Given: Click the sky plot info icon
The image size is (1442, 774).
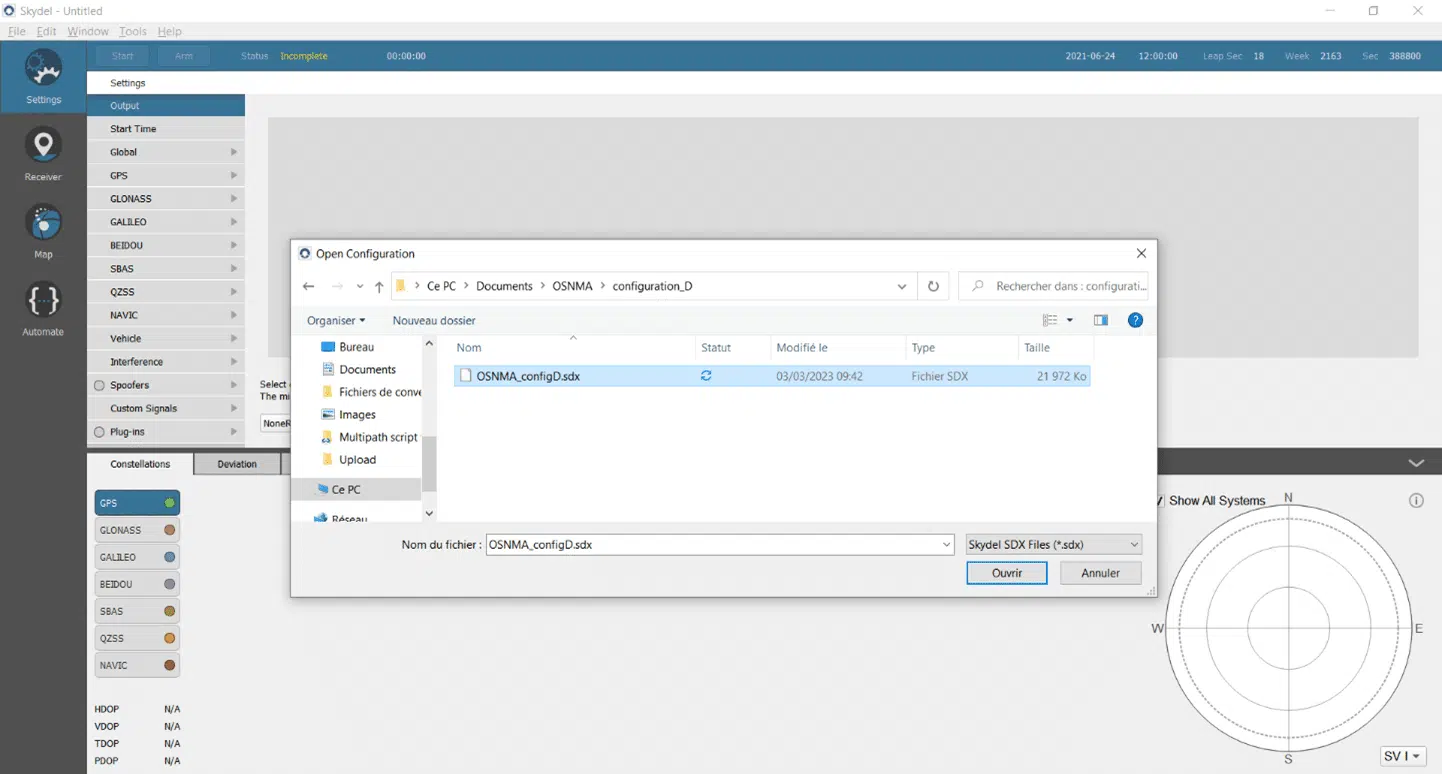Looking at the screenshot, I should click(x=1416, y=500).
